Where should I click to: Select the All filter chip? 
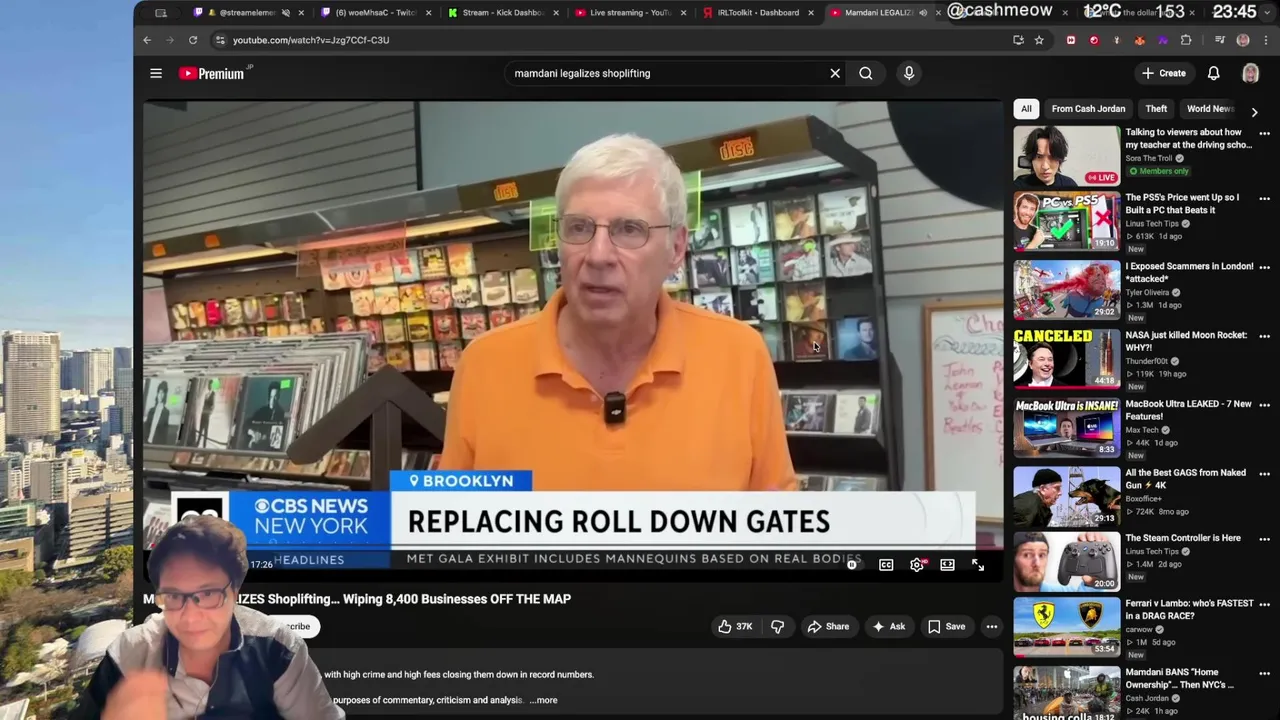[x=1026, y=109]
